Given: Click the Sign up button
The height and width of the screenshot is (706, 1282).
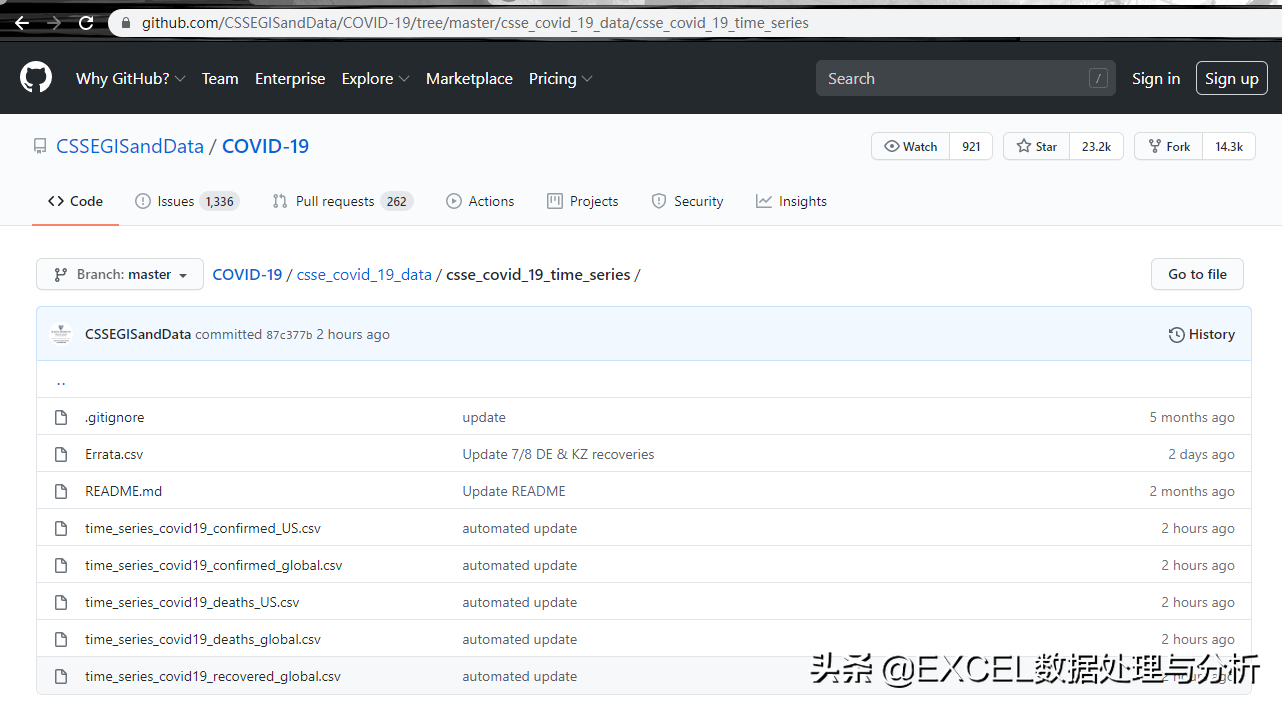Looking at the screenshot, I should 1232,78.
